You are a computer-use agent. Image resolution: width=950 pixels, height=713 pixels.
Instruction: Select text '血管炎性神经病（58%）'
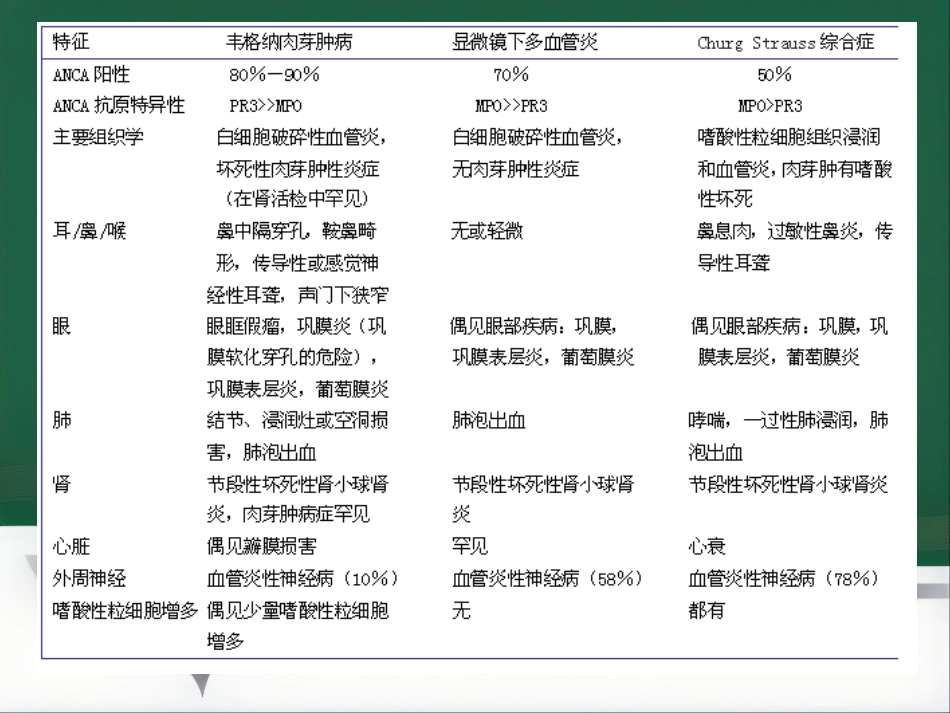(x=548, y=579)
